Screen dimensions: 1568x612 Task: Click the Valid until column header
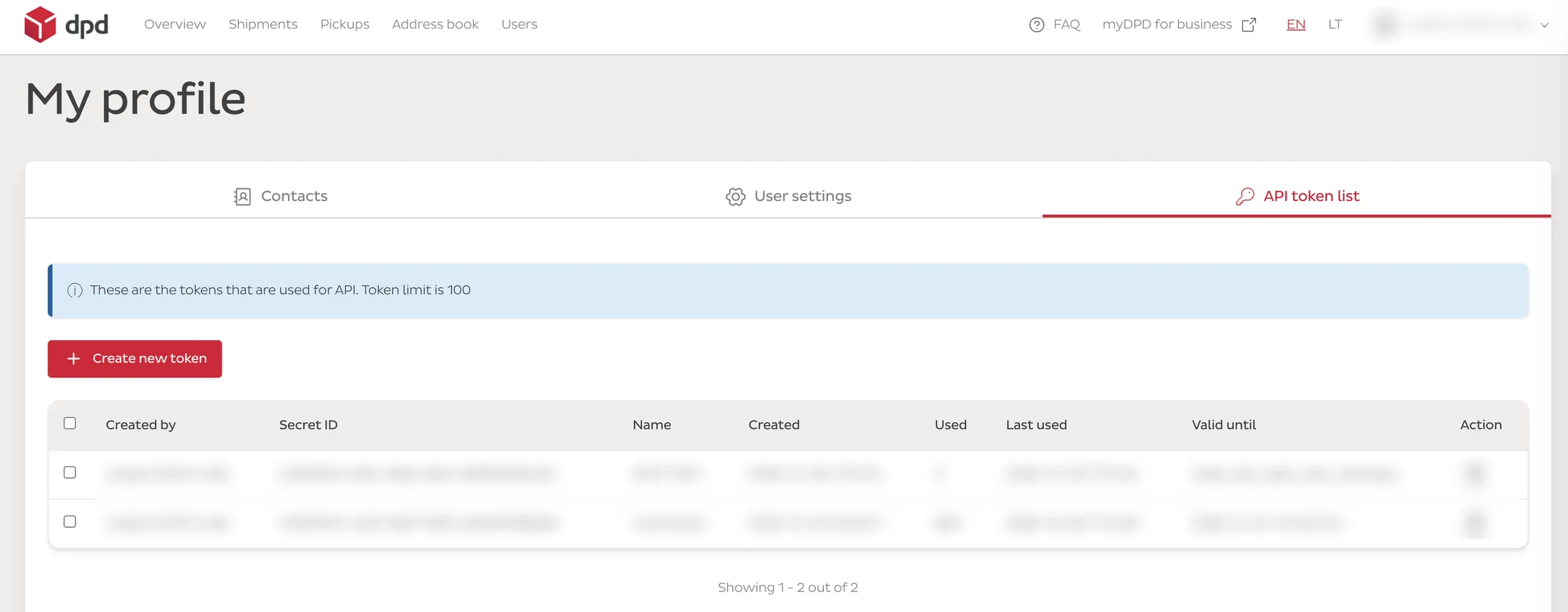pos(1224,425)
